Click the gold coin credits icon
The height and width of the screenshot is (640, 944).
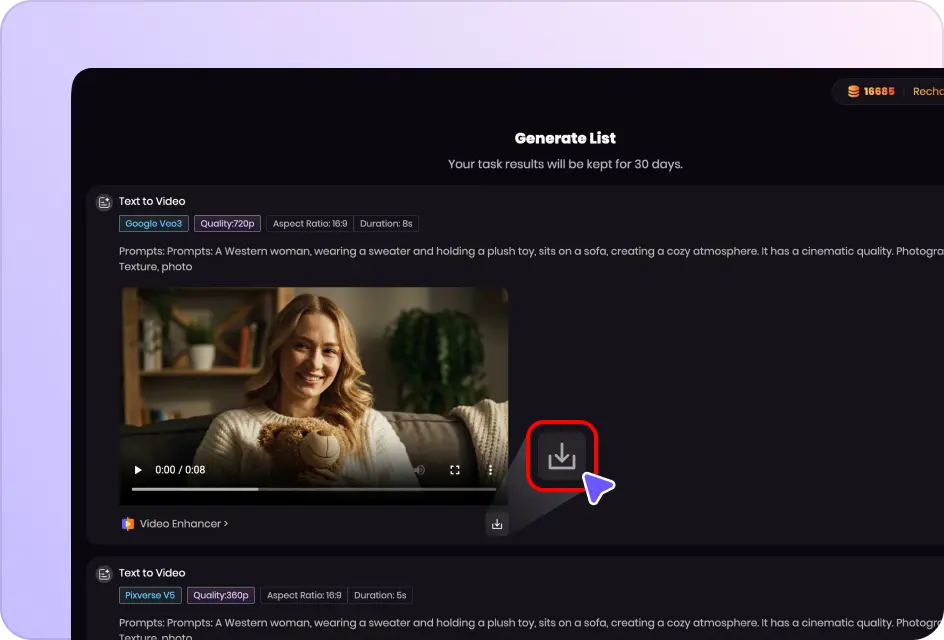tap(853, 91)
